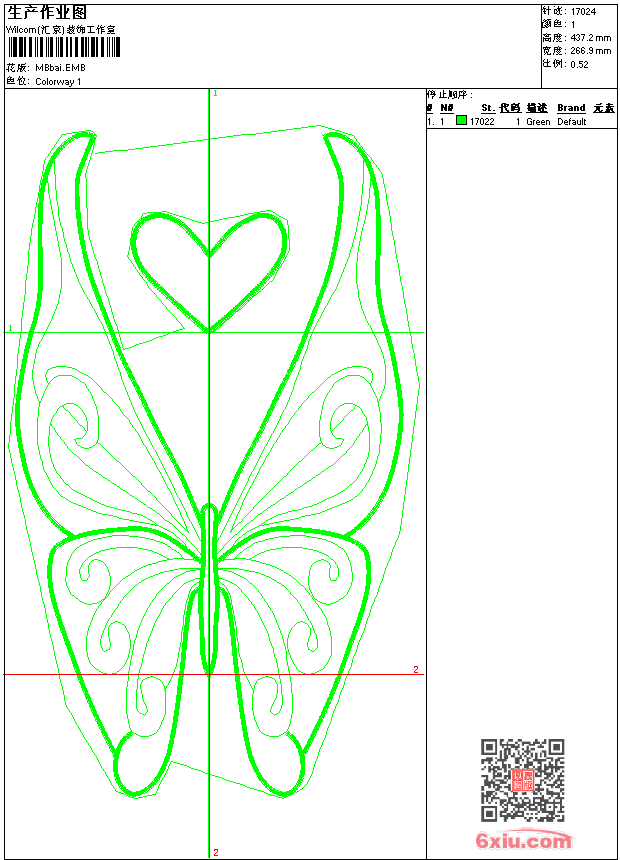Click the Default brand entry
The width and height of the screenshot is (620, 860).
572,122
